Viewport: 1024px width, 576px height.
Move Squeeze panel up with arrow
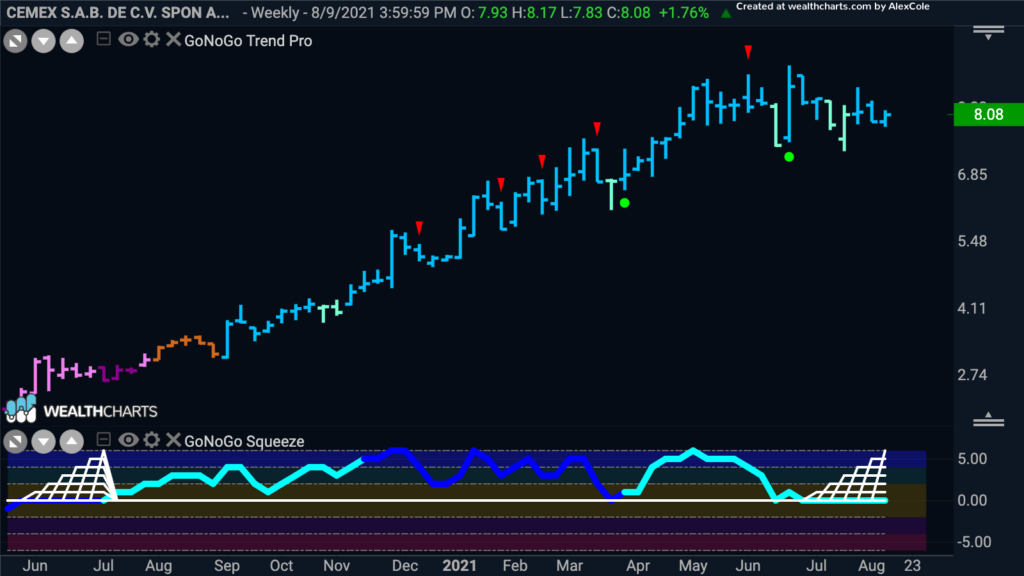pyautogui.click(x=72, y=442)
